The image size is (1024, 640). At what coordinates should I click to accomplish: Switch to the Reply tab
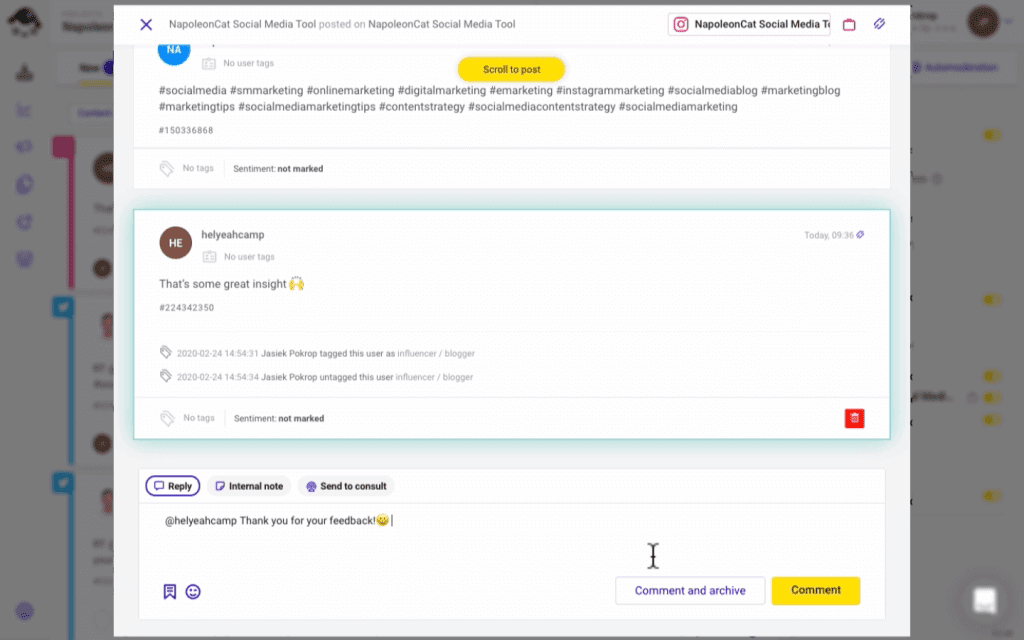[172, 486]
